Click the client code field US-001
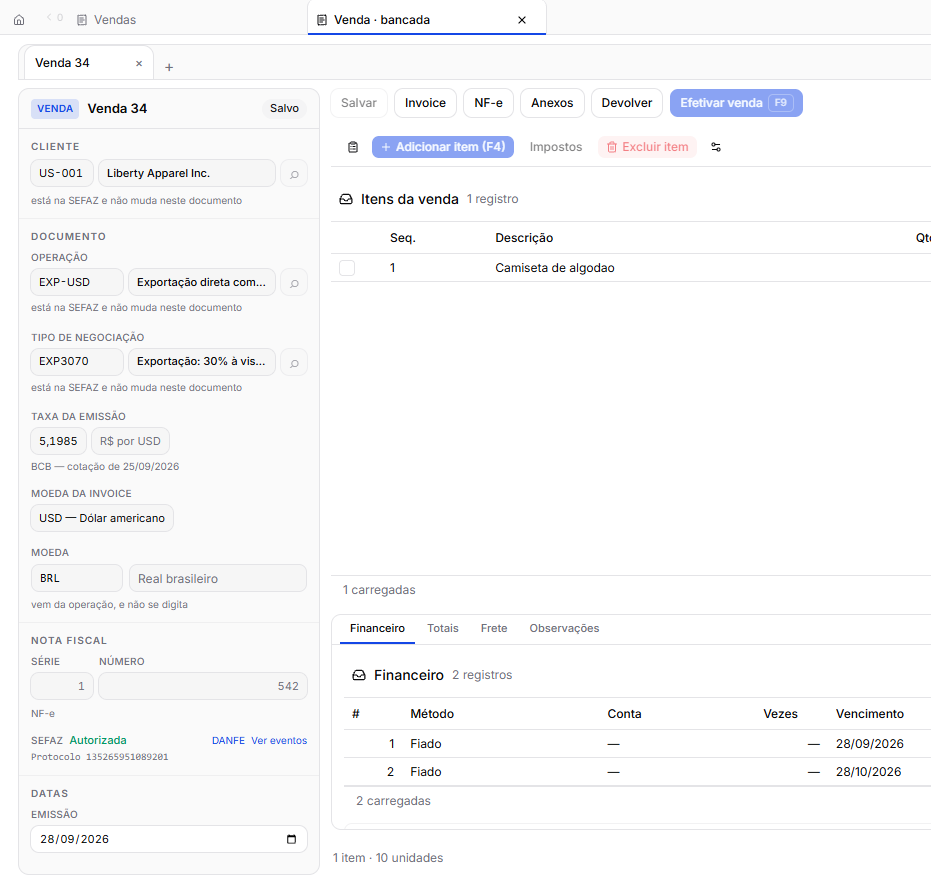 coord(62,173)
